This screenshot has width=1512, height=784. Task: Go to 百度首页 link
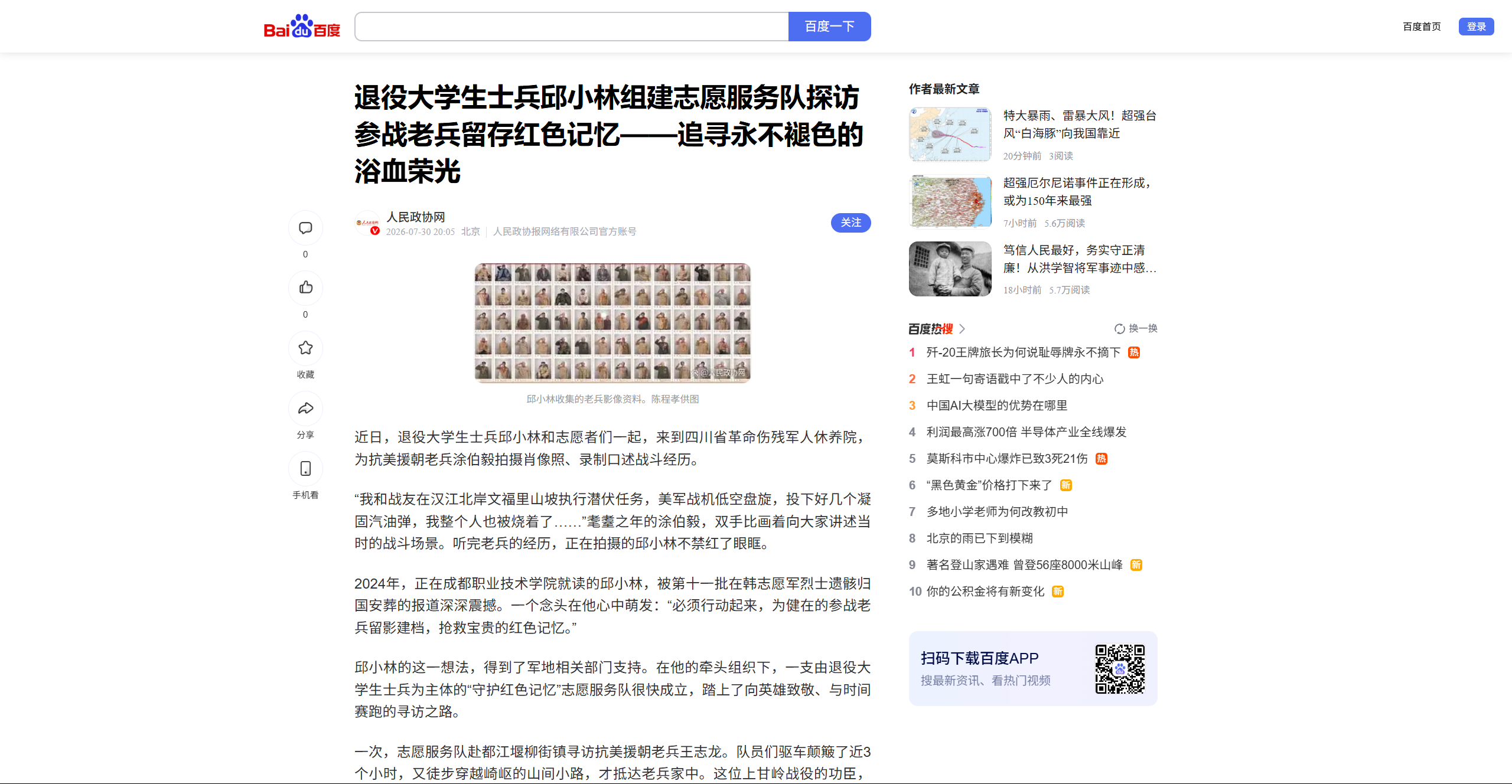[x=1422, y=27]
